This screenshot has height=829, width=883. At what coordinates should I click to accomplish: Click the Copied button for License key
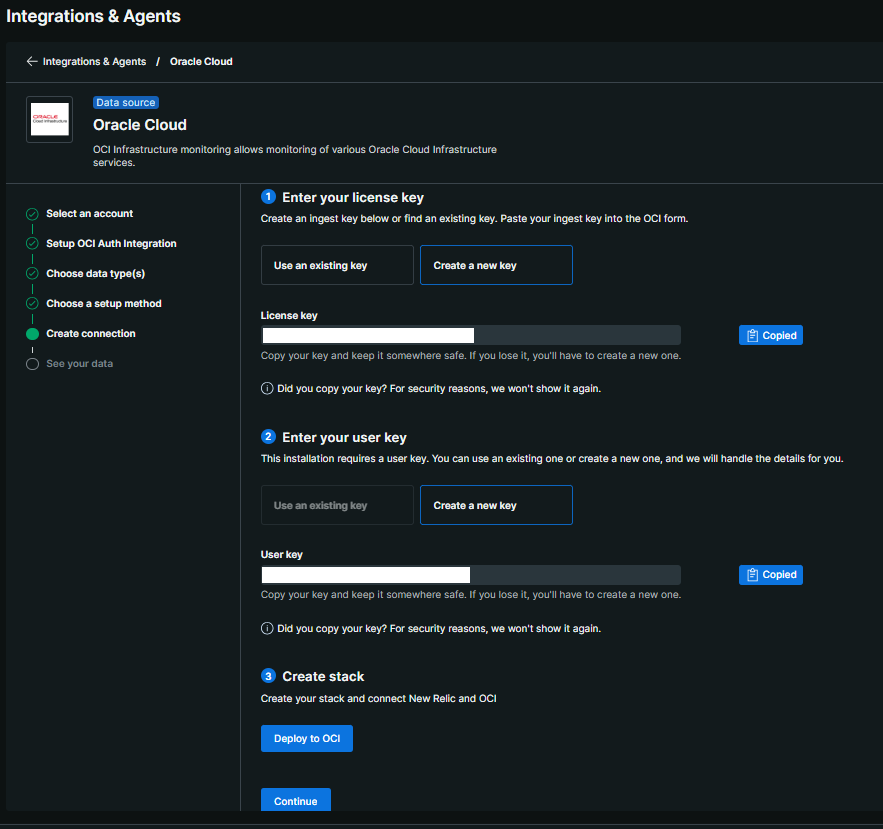(x=770, y=335)
